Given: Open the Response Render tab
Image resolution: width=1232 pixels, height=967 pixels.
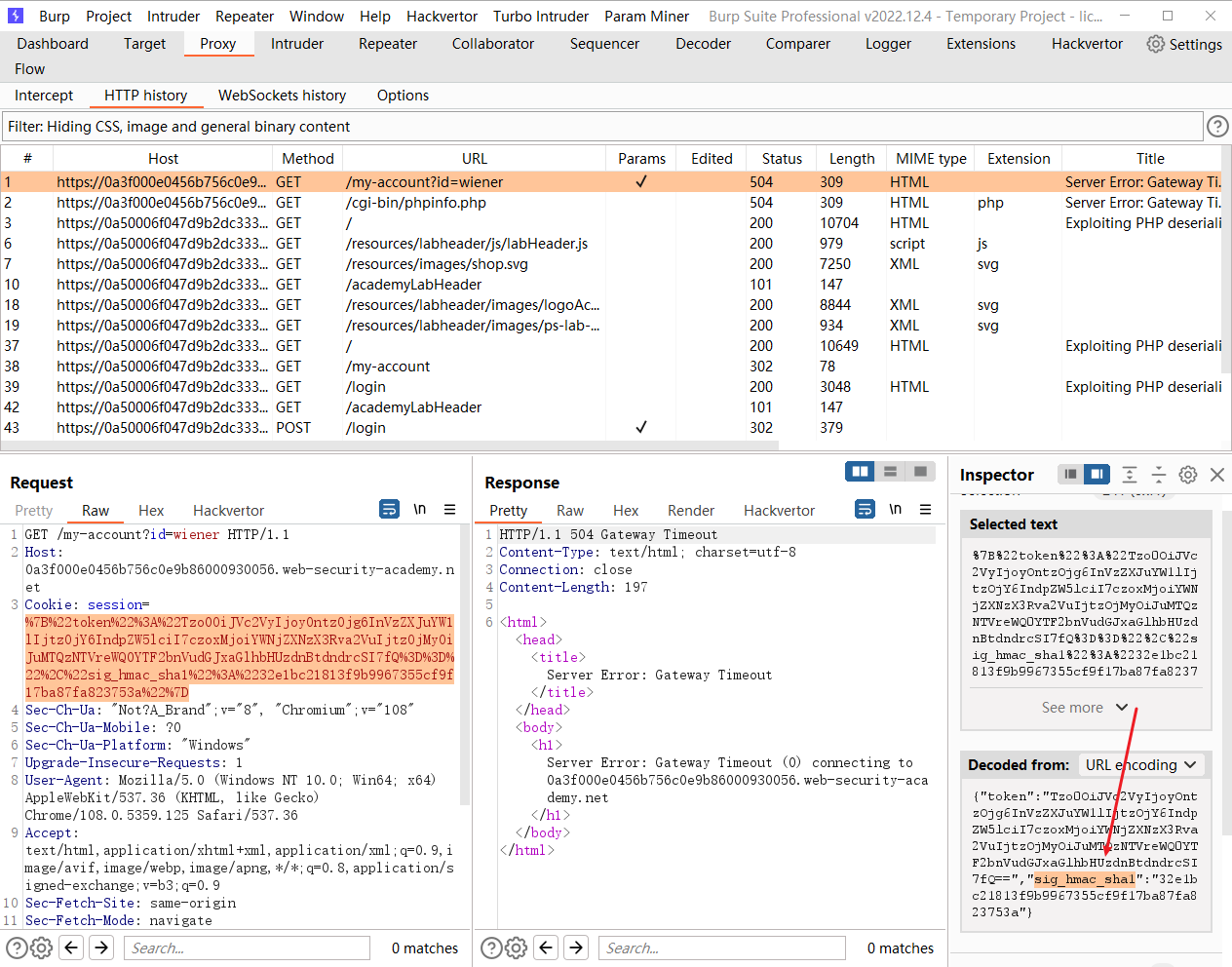Looking at the screenshot, I should point(691,510).
